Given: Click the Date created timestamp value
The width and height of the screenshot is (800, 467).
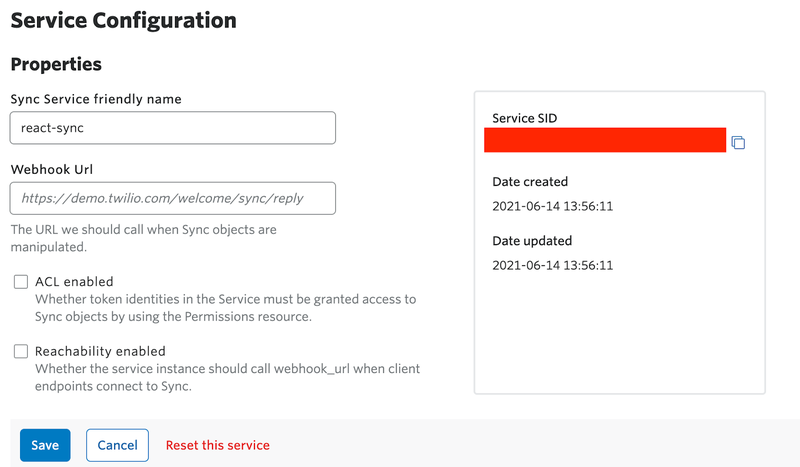Looking at the screenshot, I should tap(552, 206).
